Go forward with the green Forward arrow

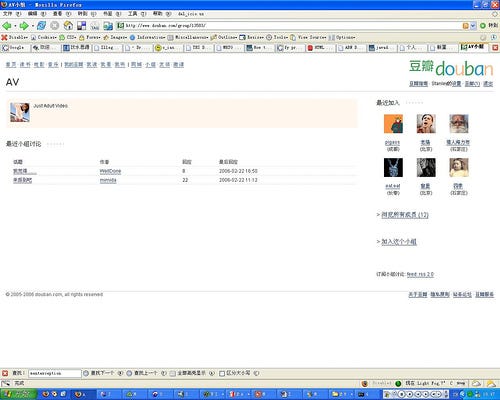click(24, 26)
